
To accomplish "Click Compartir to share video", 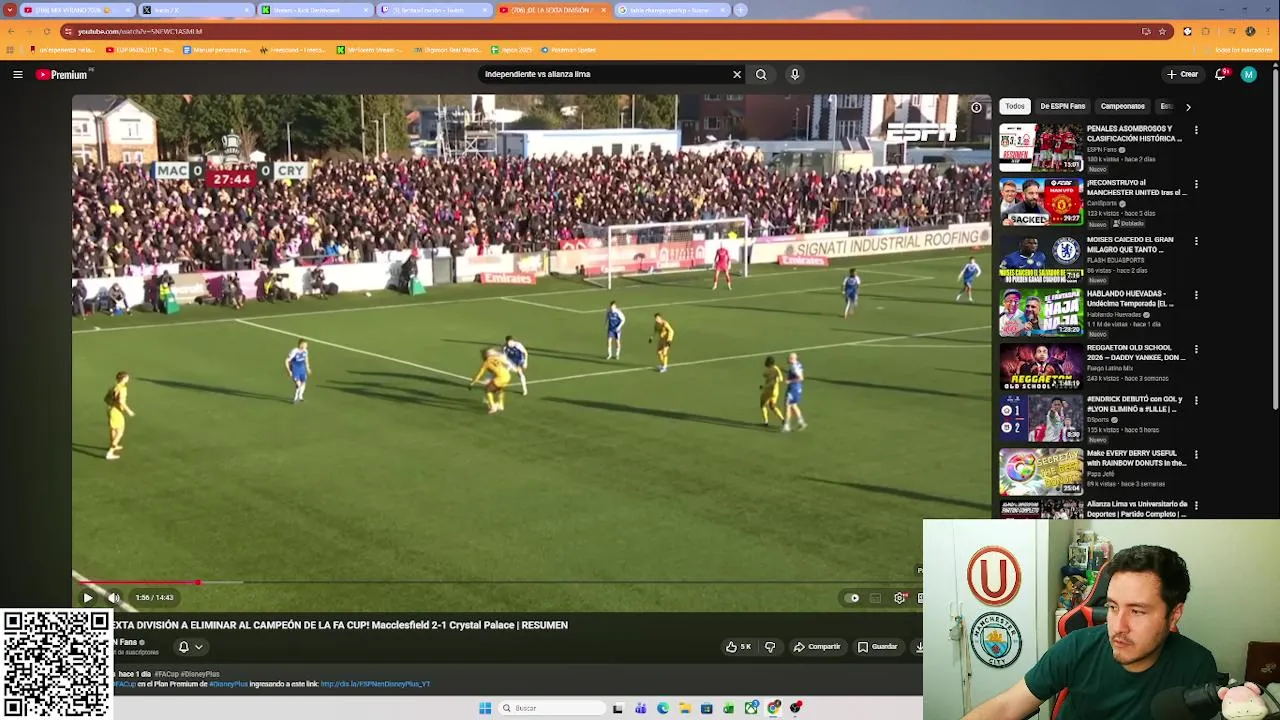I will coord(817,647).
